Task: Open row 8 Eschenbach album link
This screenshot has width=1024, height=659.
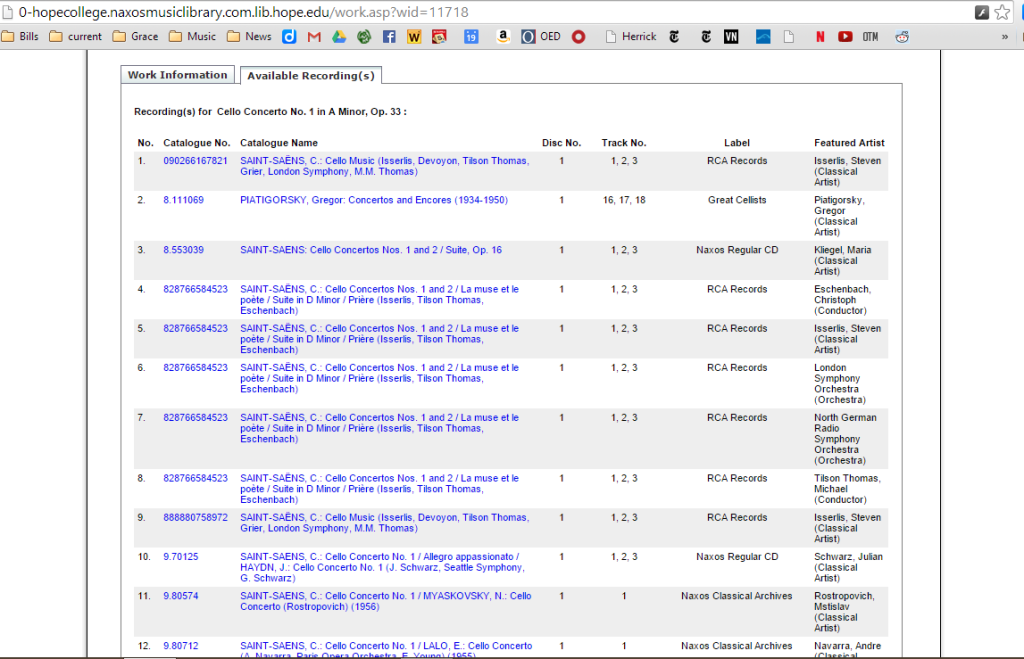Action: tap(379, 489)
